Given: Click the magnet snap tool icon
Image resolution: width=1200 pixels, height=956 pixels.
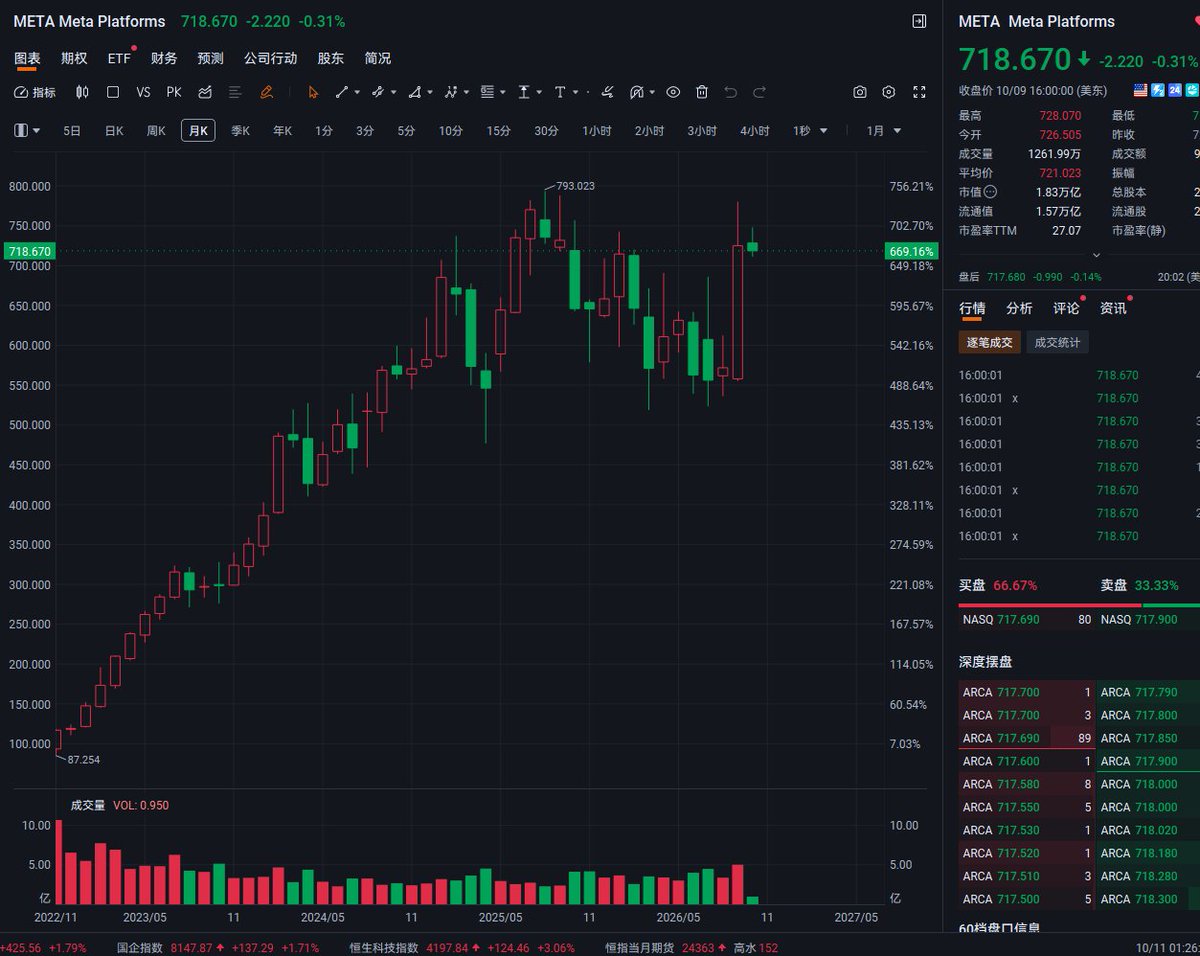Looking at the screenshot, I should point(636,92).
